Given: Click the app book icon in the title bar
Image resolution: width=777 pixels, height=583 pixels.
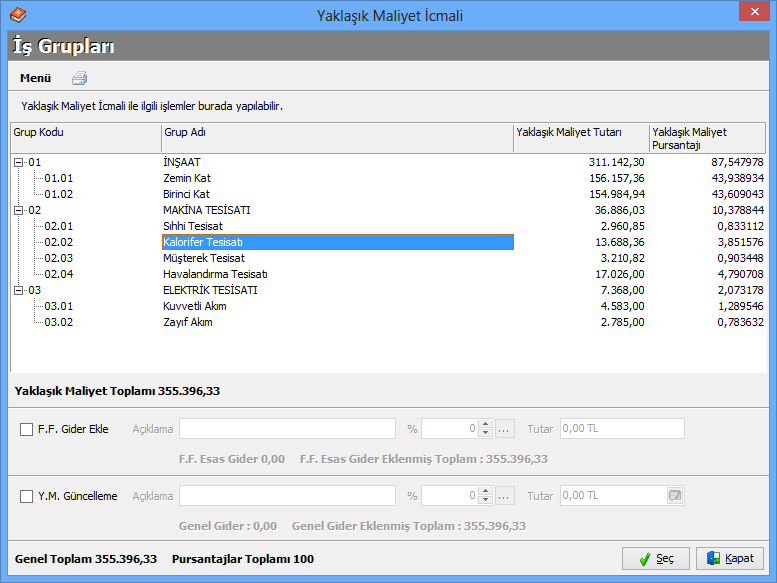Looking at the screenshot, I should 17,15.
